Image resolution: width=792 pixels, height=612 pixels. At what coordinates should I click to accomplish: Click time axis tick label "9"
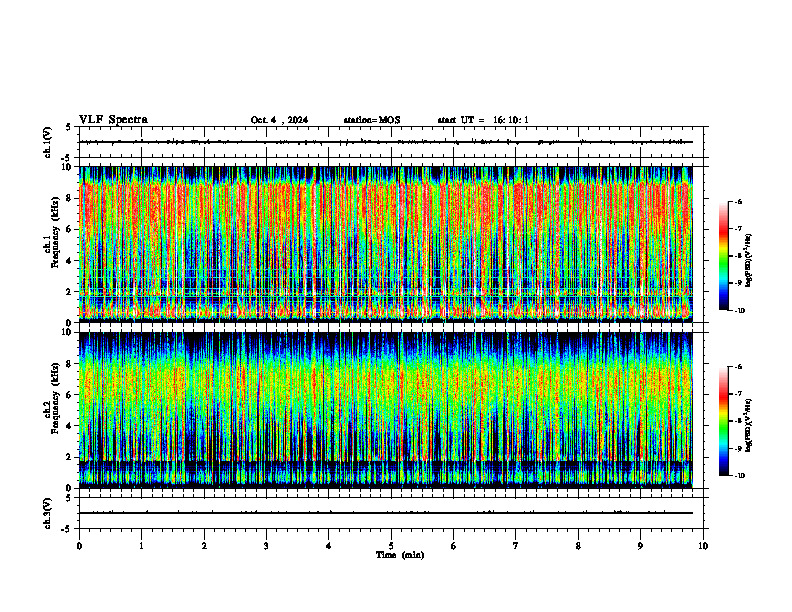pos(640,546)
